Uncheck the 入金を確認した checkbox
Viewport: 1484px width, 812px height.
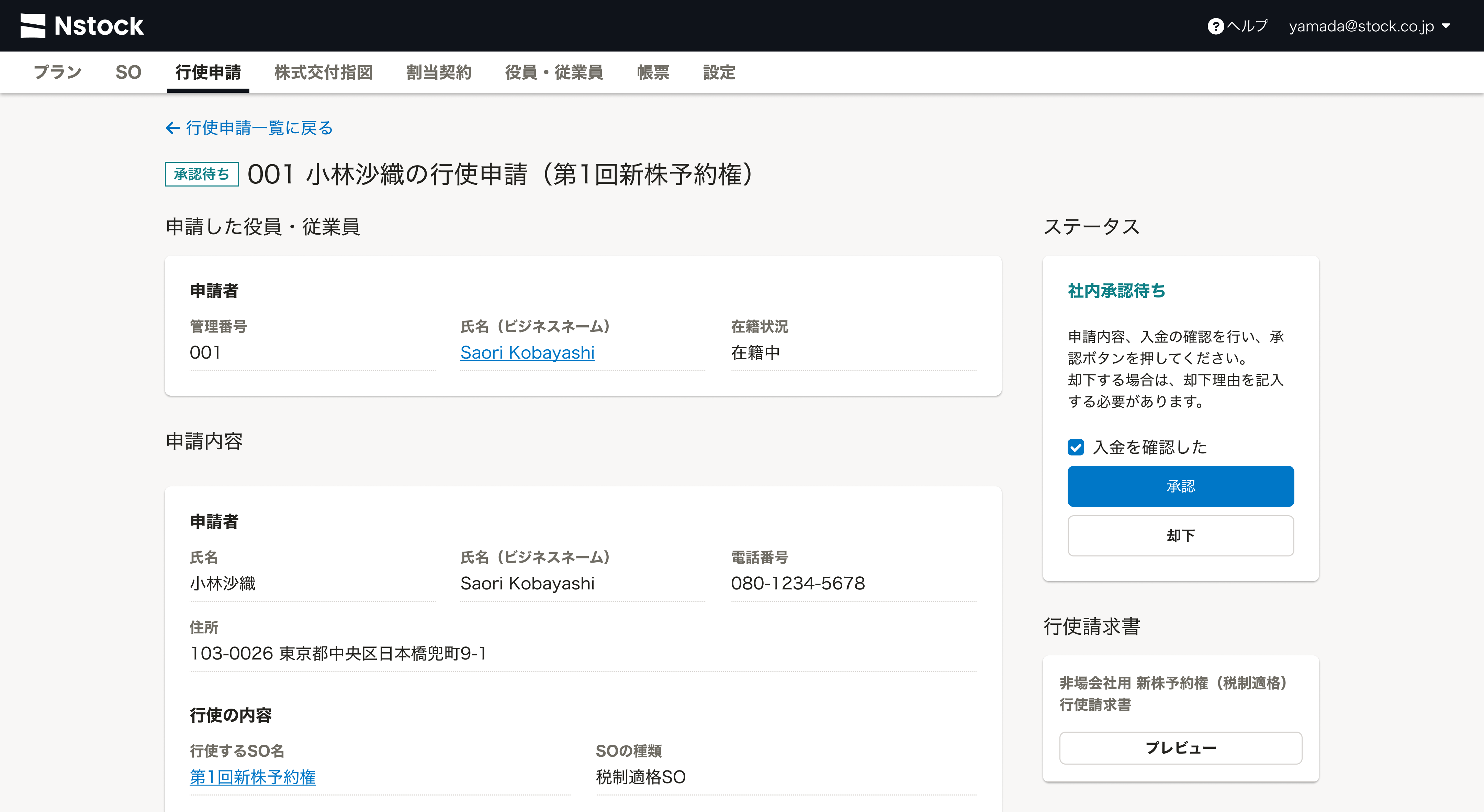pos(1076,448)
